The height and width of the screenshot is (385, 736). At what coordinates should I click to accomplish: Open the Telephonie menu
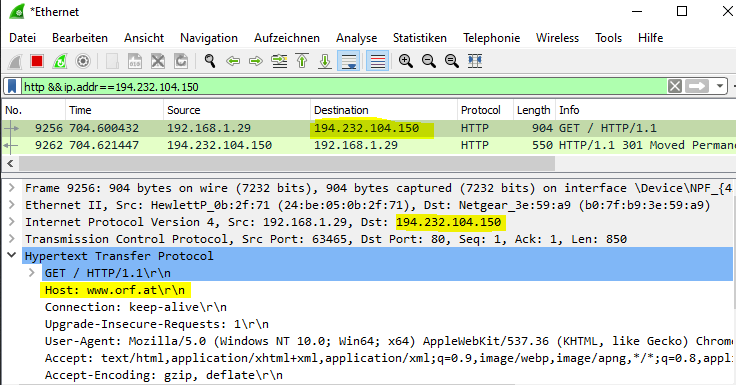(491, 38)
